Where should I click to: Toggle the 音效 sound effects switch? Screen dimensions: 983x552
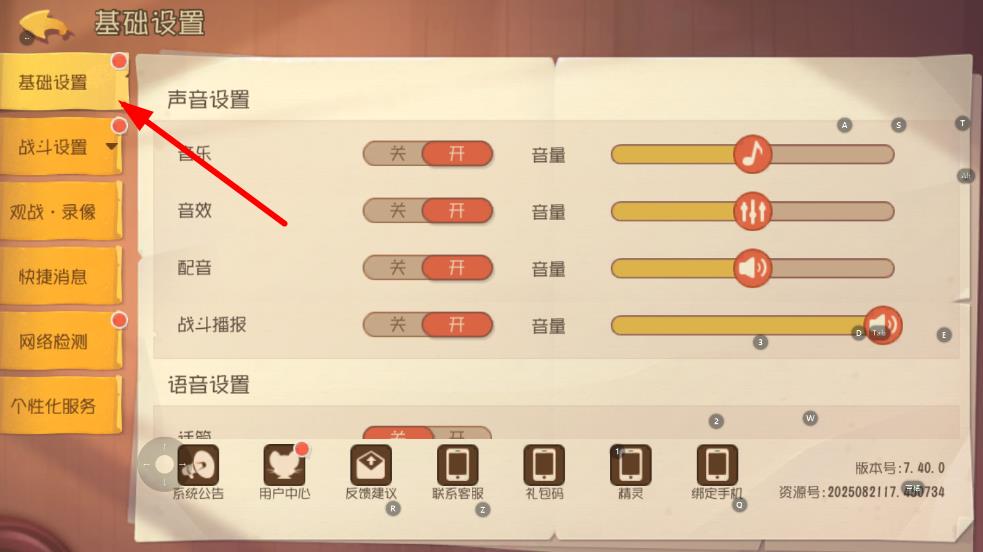pyautogui.click(x=428, y=211)
